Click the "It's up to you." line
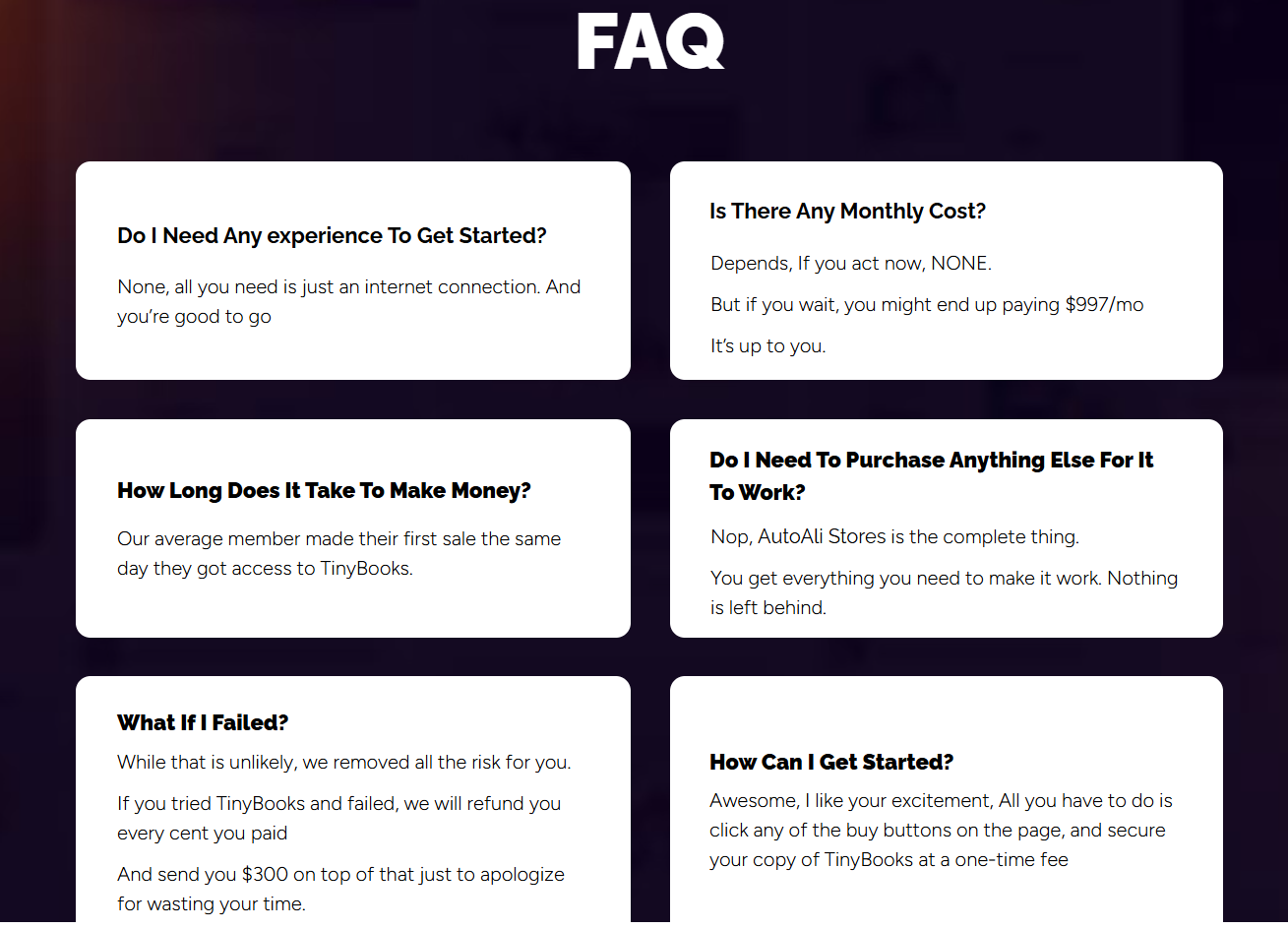 coord(767,345)
